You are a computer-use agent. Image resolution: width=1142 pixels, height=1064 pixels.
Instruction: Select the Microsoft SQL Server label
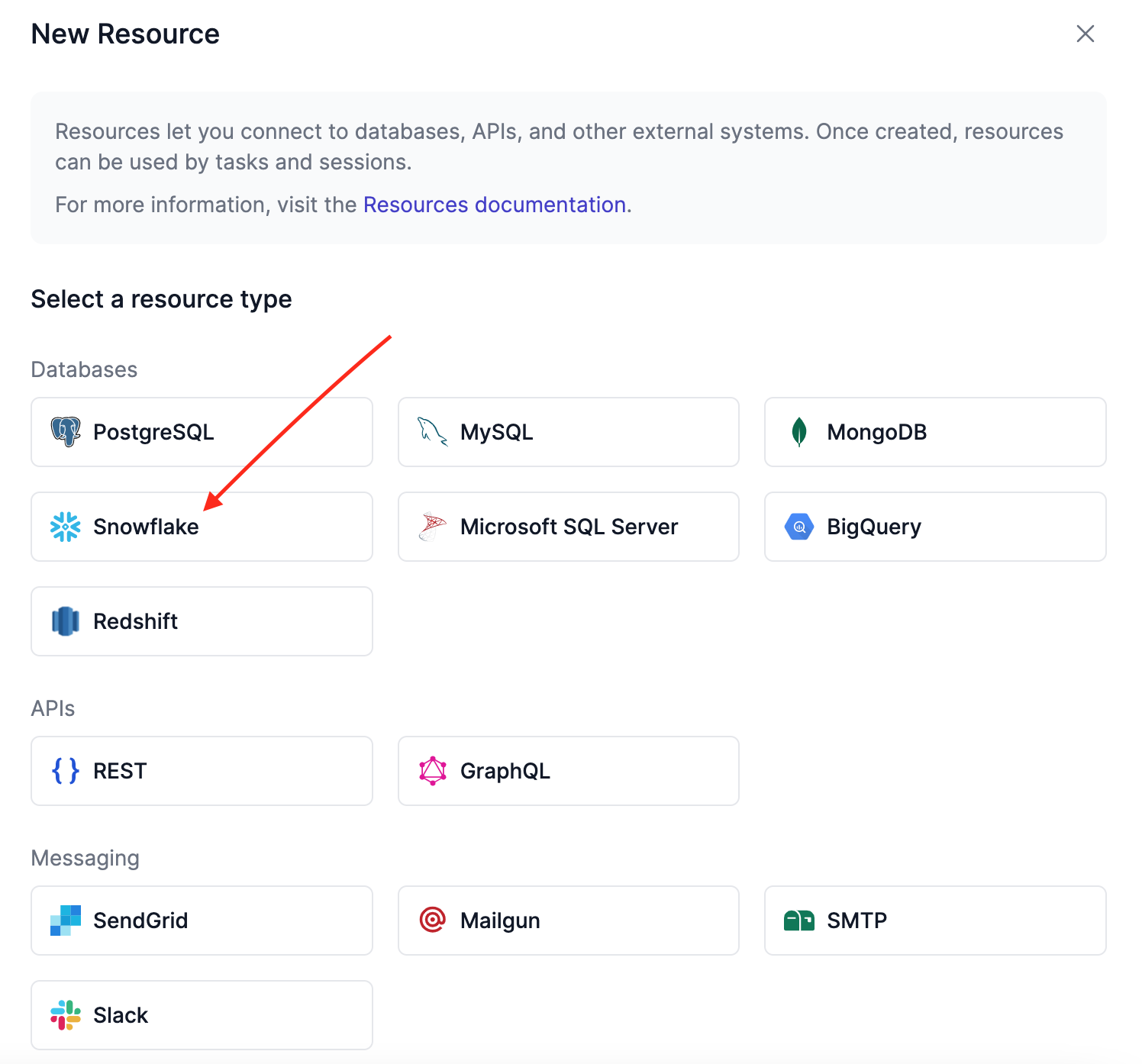(569, 527)
